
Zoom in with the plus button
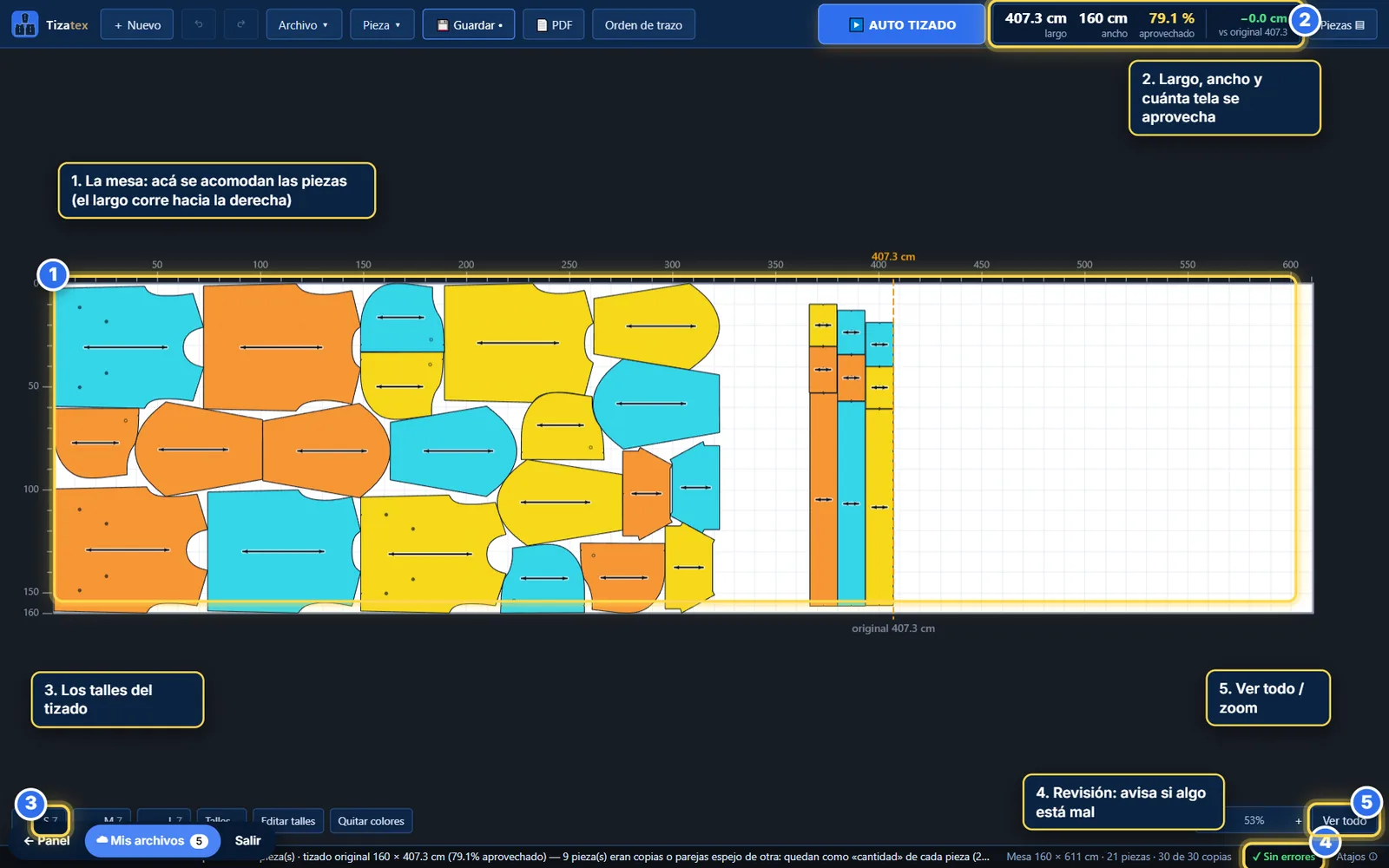coord(1298,820)
